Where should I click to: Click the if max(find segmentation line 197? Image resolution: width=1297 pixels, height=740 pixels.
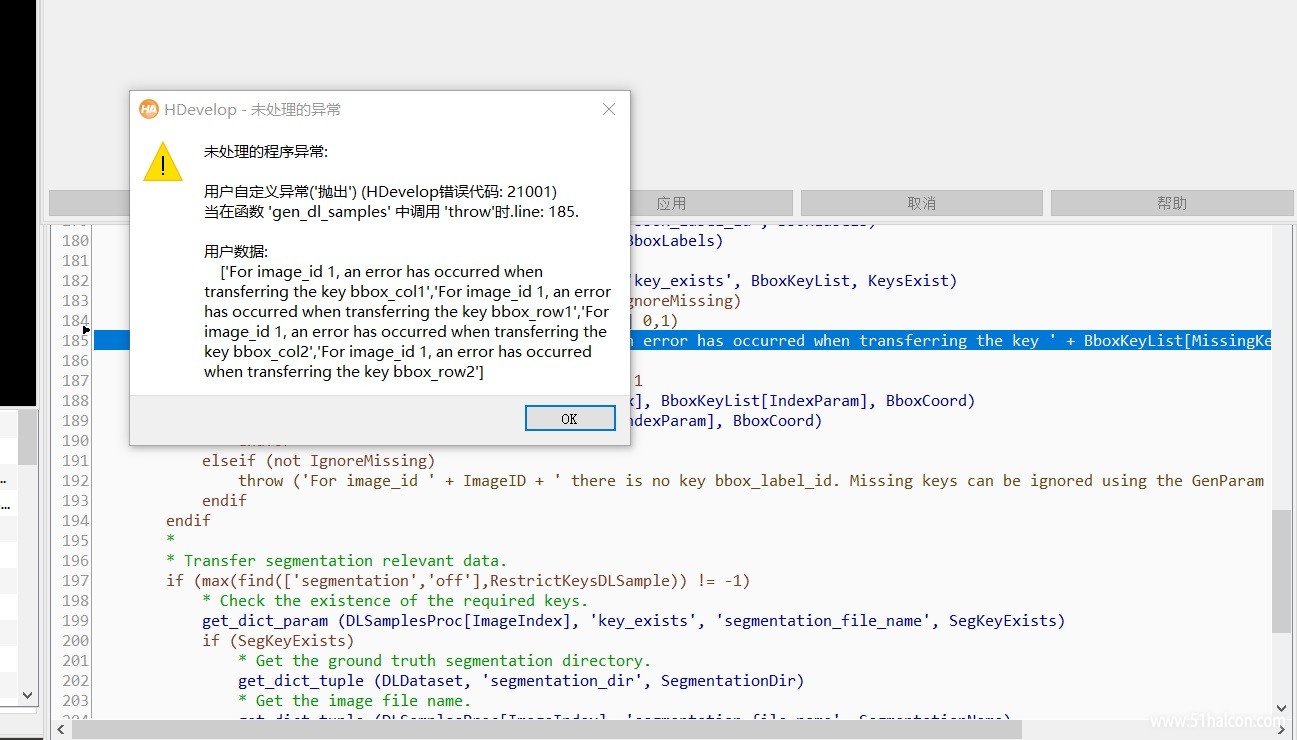click(x=458, y=581)
